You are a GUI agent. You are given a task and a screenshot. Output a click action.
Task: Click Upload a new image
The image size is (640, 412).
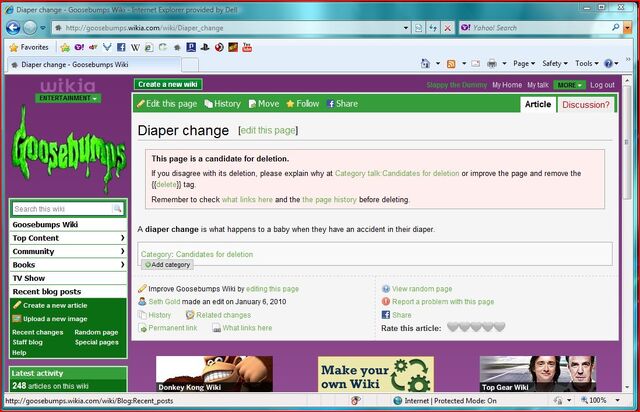point(55,318)
